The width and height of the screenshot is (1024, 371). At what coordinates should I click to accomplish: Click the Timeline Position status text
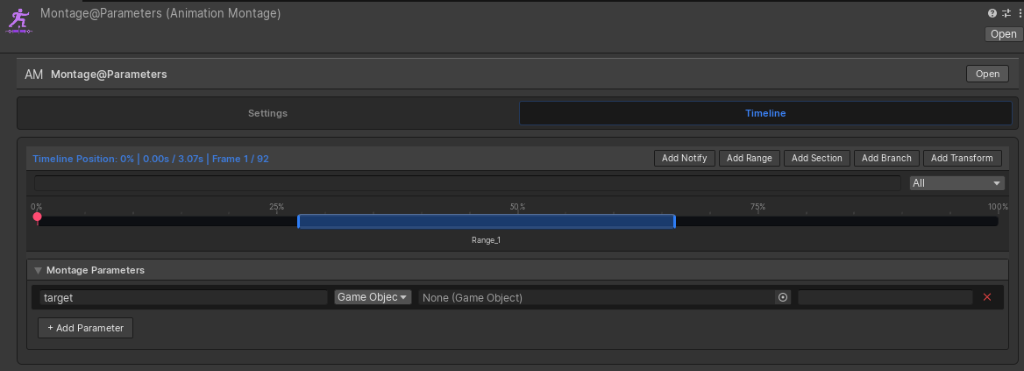(151, 158)
